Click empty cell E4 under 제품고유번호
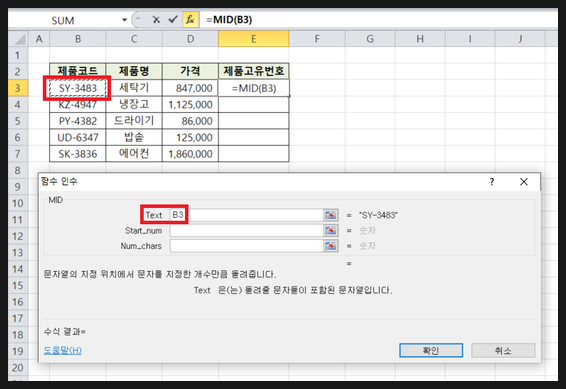Image resolution: width=566 pixels, height=389 pixels. pos(254,105)
